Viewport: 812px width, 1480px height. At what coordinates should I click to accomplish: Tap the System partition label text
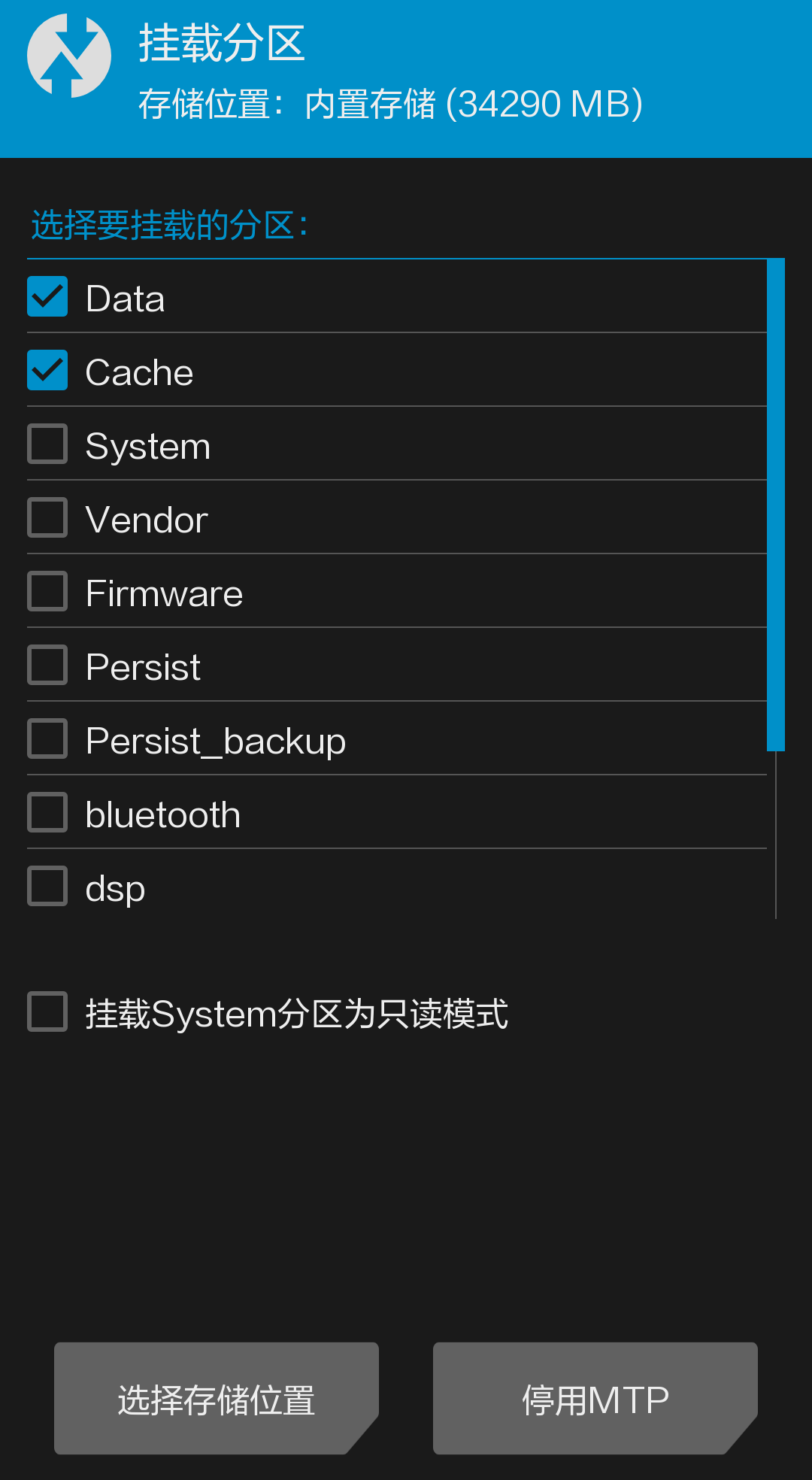148,446
